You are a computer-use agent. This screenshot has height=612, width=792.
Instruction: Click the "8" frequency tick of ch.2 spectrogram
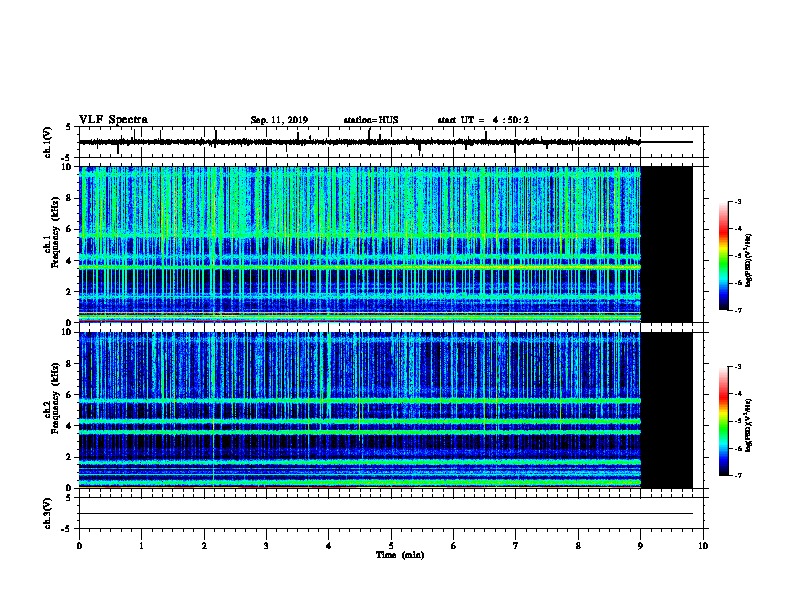[69, 364]
